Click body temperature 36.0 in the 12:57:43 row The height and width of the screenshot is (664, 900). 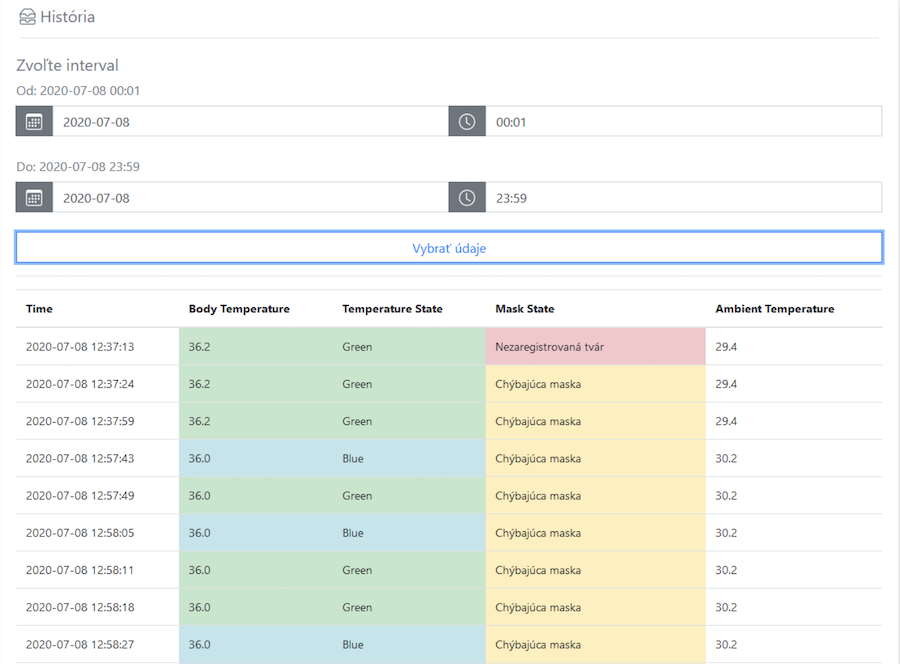199,459
